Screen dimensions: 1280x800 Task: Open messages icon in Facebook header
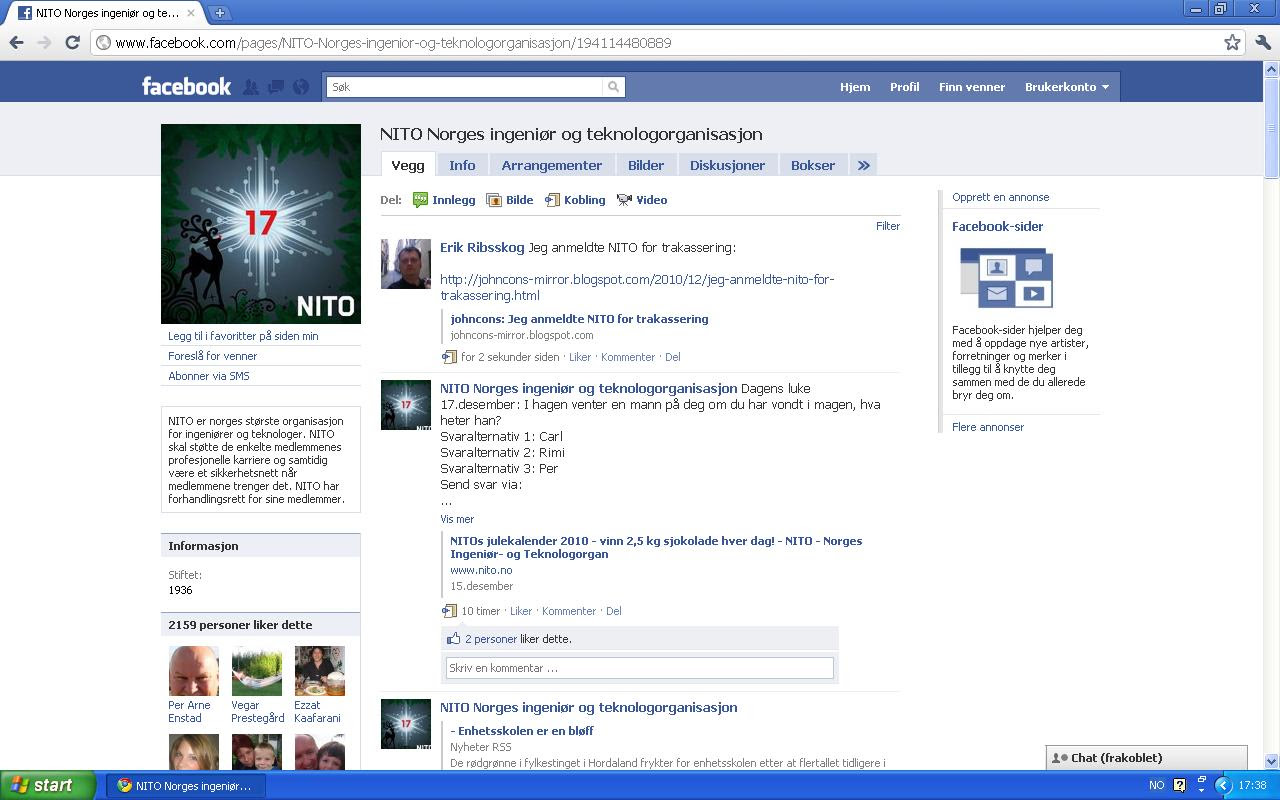[276, 87]
